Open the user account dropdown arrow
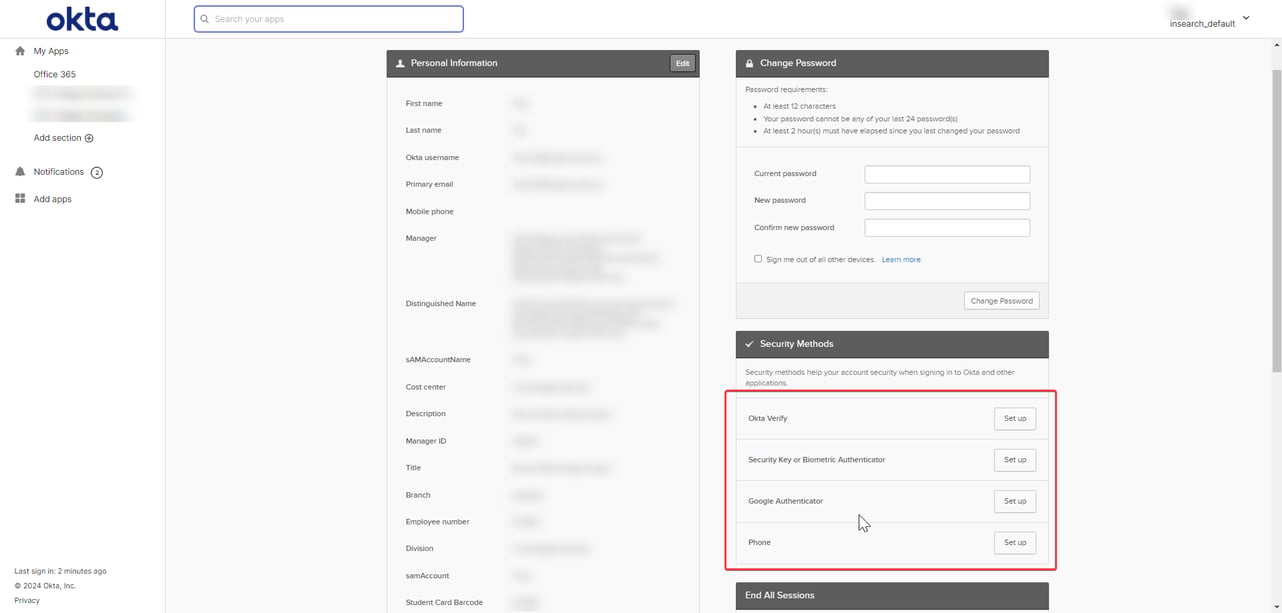The width and height of the screenshot is (1282, 613). click(1246, 18)
